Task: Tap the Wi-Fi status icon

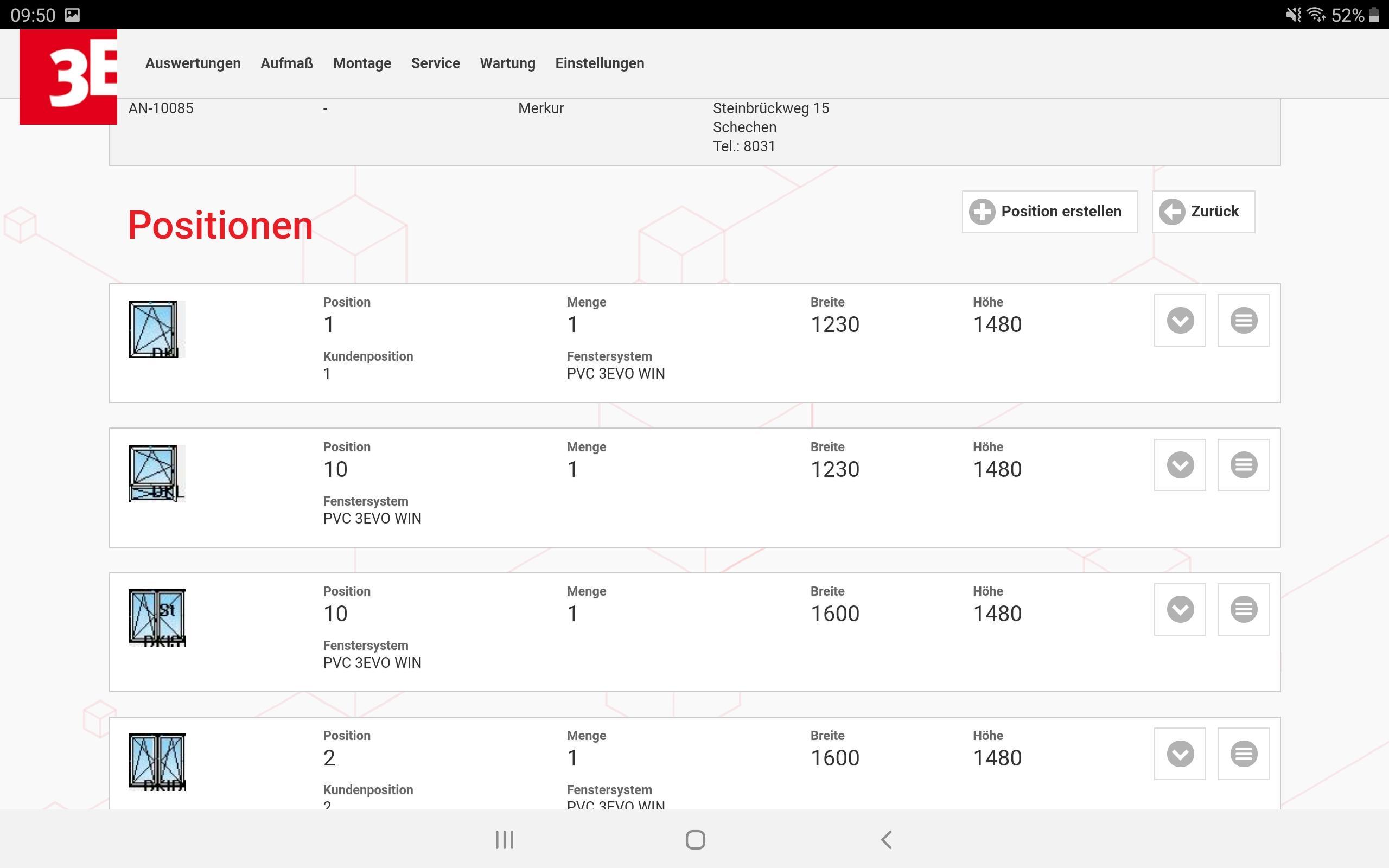Action: pos(1317,14)
